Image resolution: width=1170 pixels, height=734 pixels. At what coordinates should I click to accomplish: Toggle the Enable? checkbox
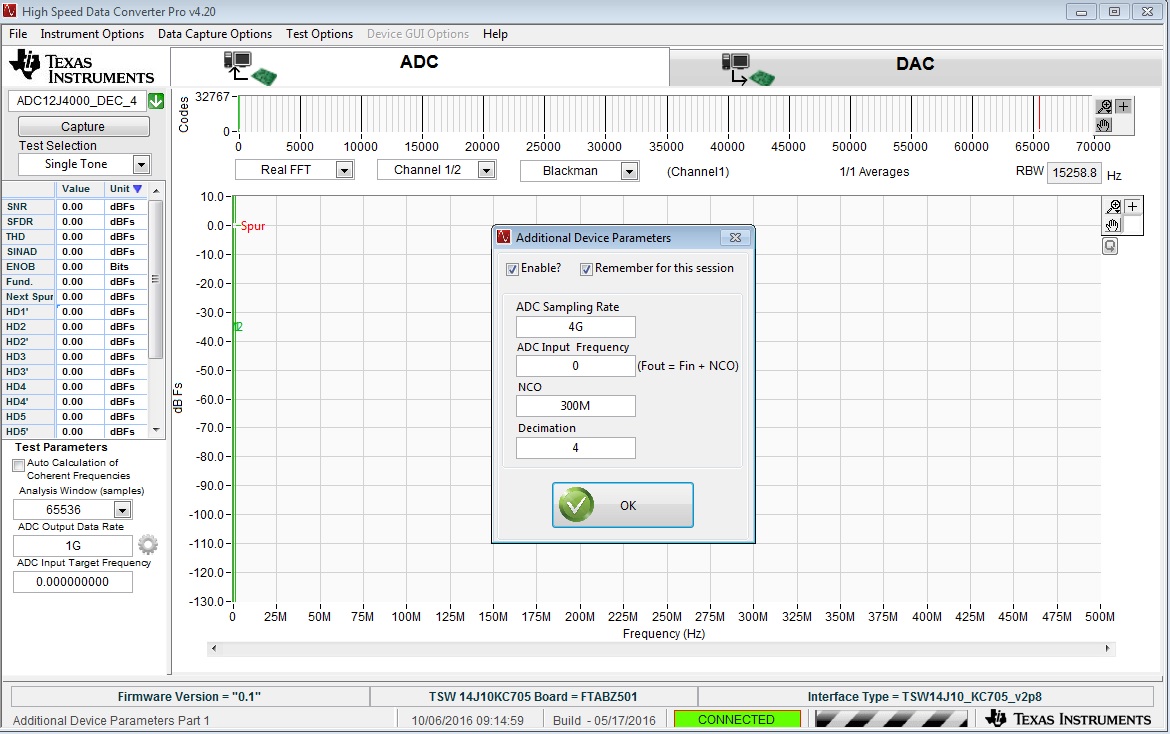512,269
